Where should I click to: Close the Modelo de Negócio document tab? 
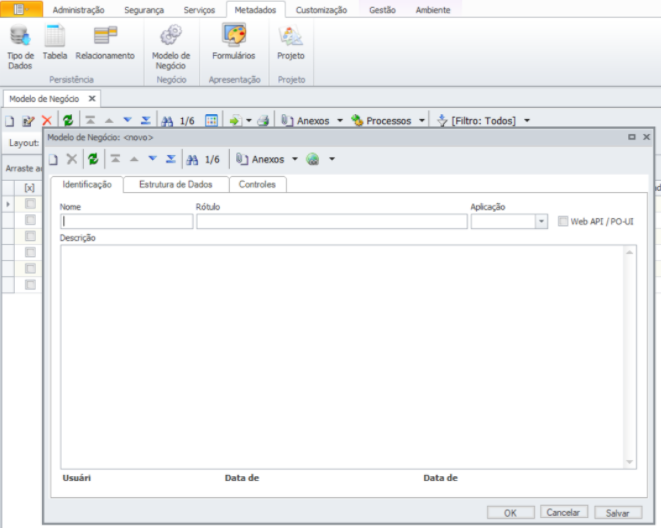coord(92,99)
